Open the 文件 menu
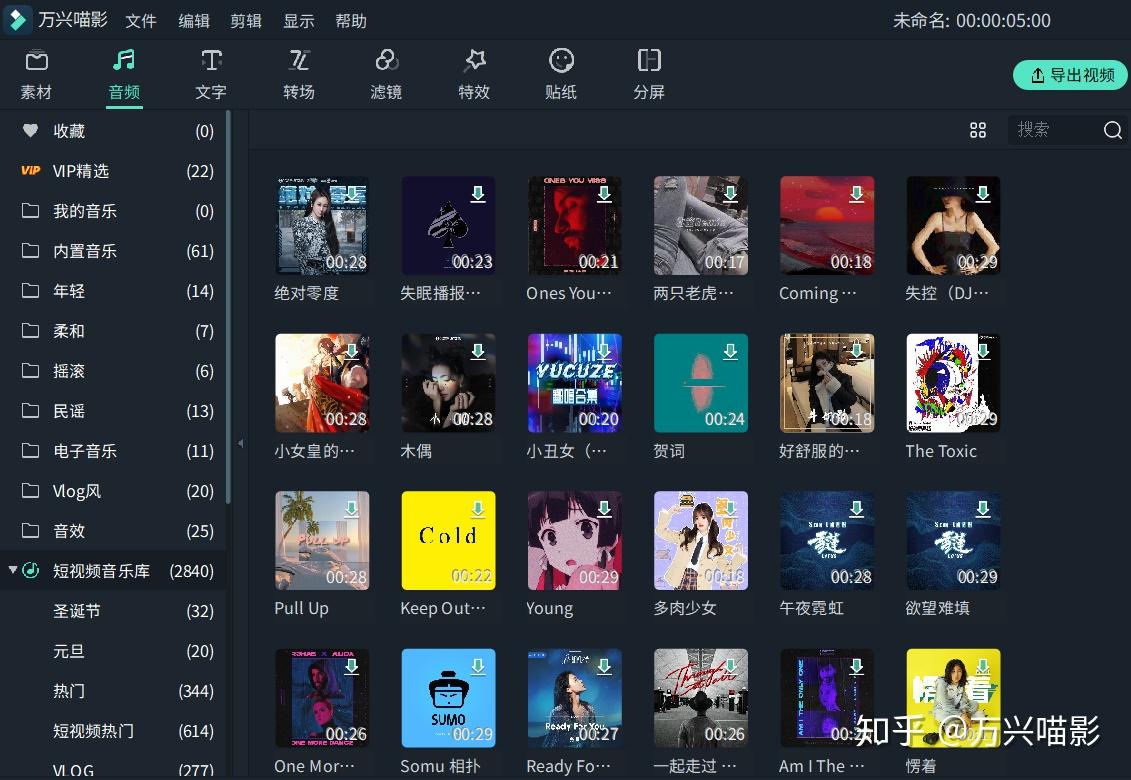 pyautogui.click(x=141, y=21)
